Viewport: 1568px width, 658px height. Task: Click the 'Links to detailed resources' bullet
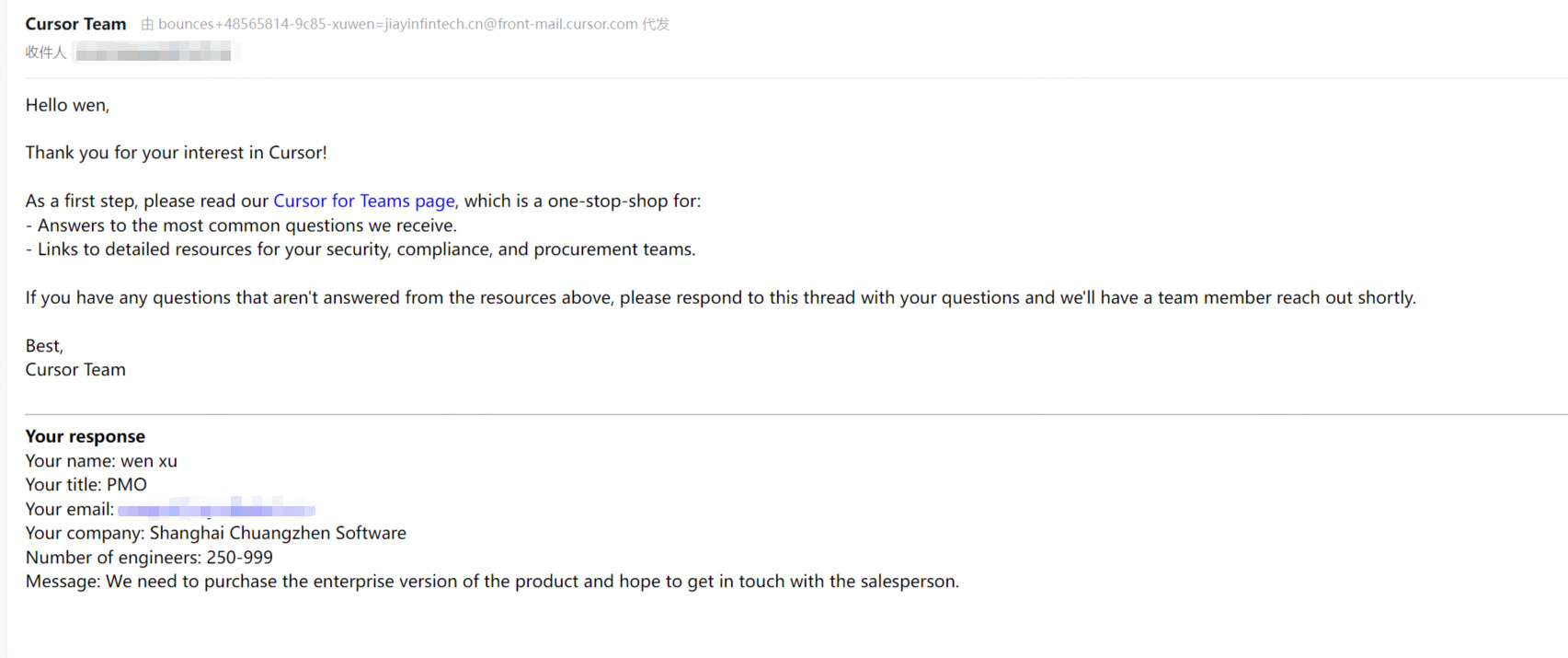[x=361, y=249]
